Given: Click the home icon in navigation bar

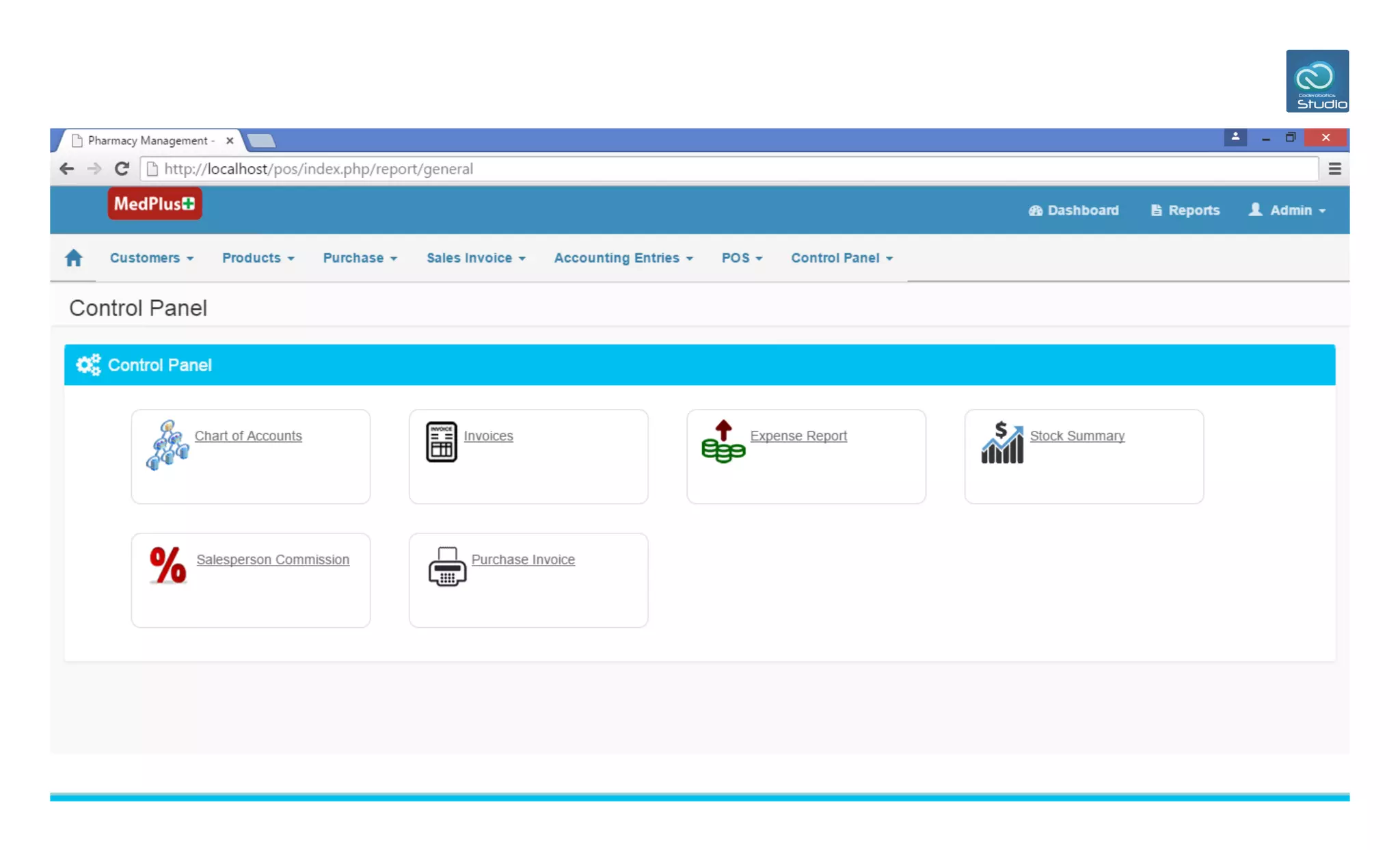Looking at the screenshot, I should (x=74, y=258).
